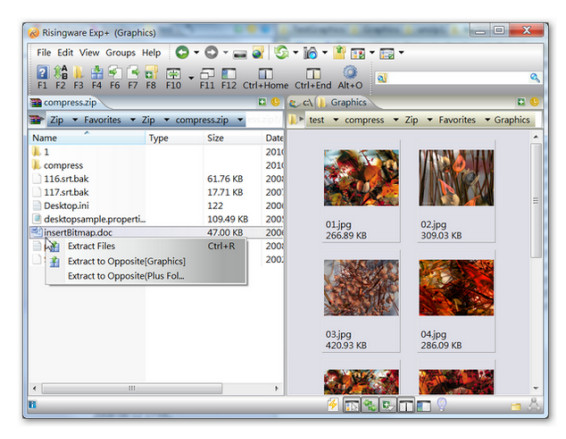Click the F4 toolbar icon

point(96,73)
